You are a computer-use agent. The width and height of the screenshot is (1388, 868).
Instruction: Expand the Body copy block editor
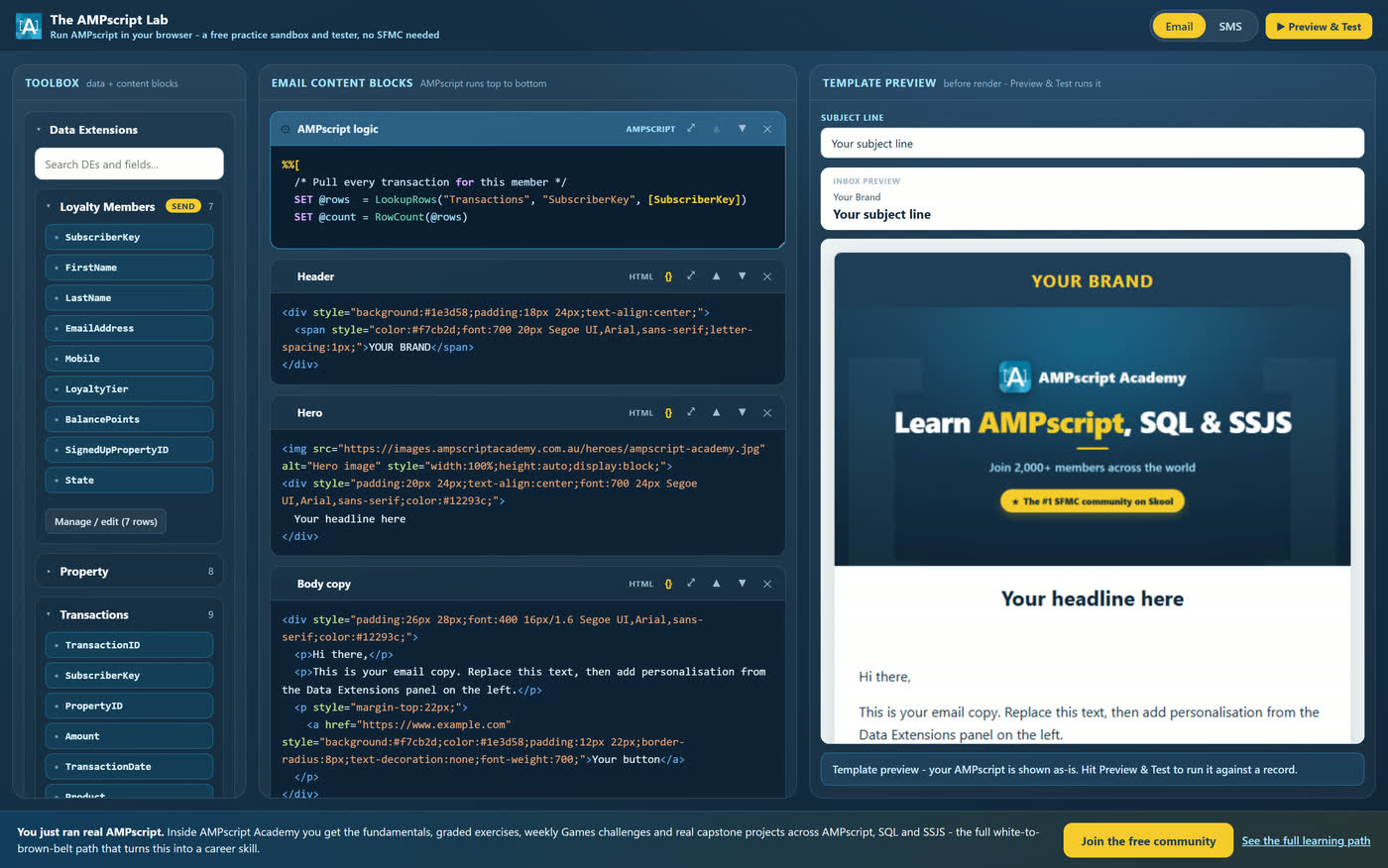tap(691, 584)
